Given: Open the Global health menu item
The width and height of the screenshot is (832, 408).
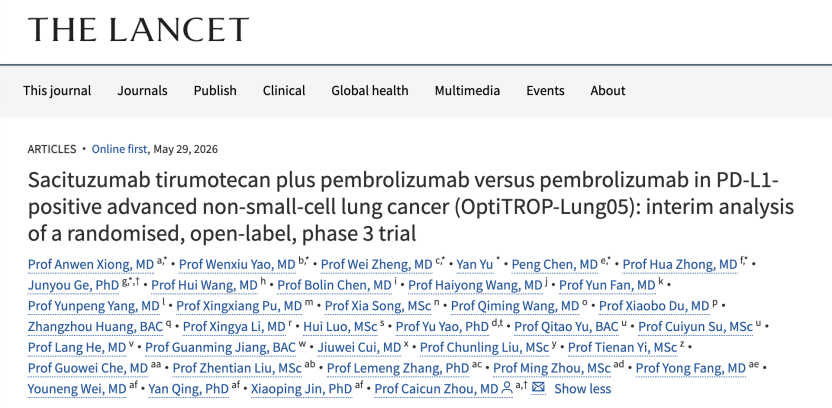Looking at the screenshot, I should coord(370,91).
